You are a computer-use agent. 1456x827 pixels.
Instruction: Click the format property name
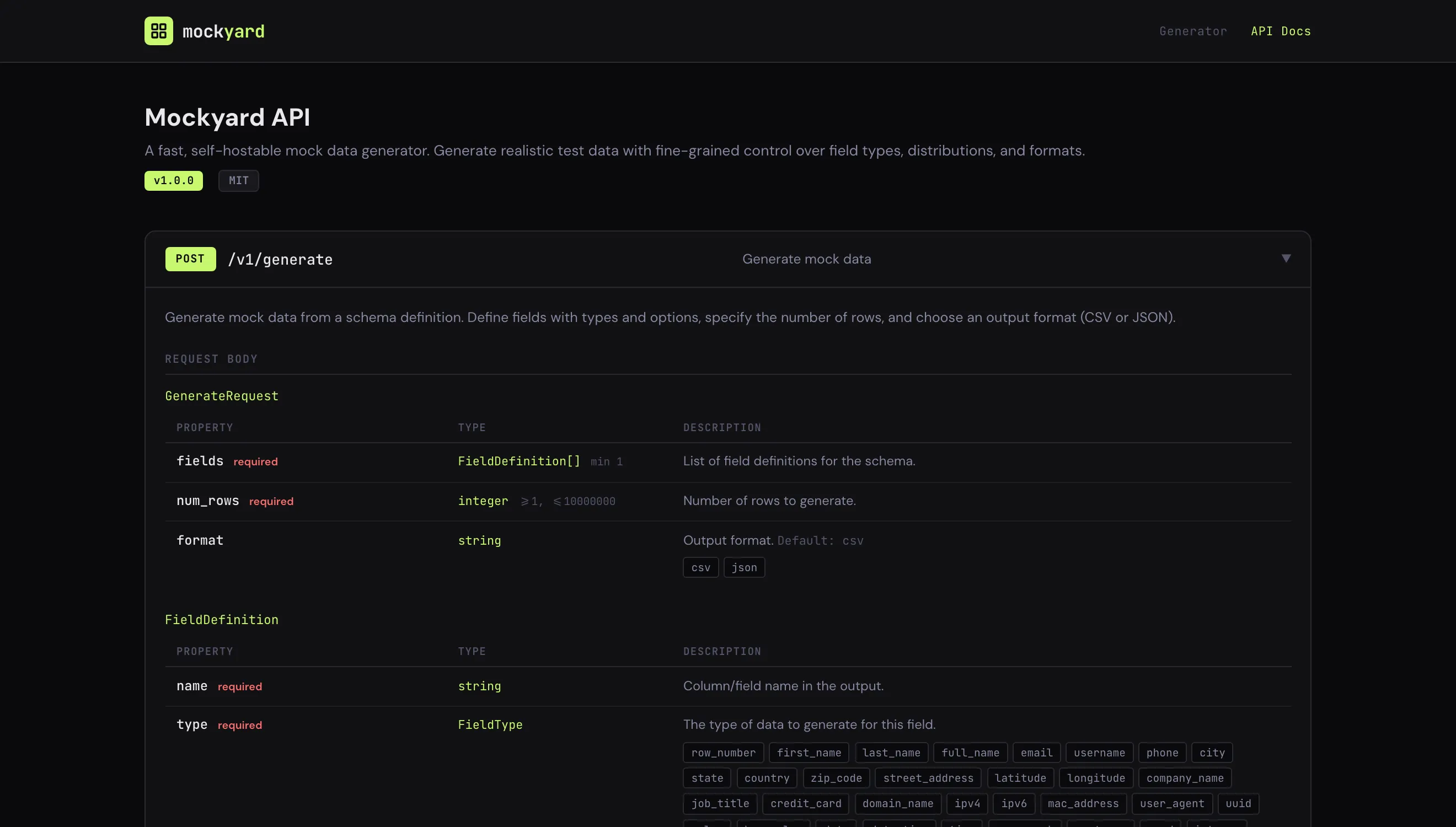point(200,540)
